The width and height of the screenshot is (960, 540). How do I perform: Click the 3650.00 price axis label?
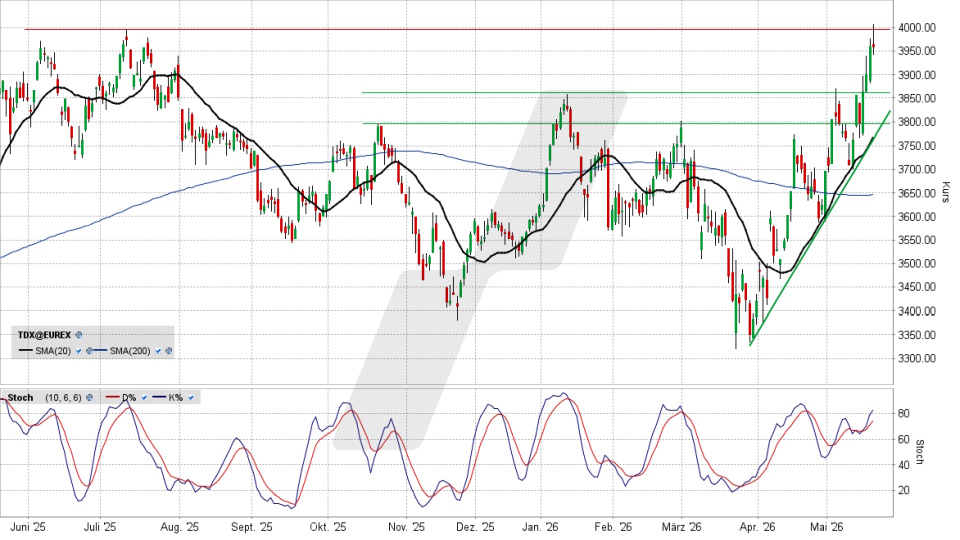tap(917, 193)
